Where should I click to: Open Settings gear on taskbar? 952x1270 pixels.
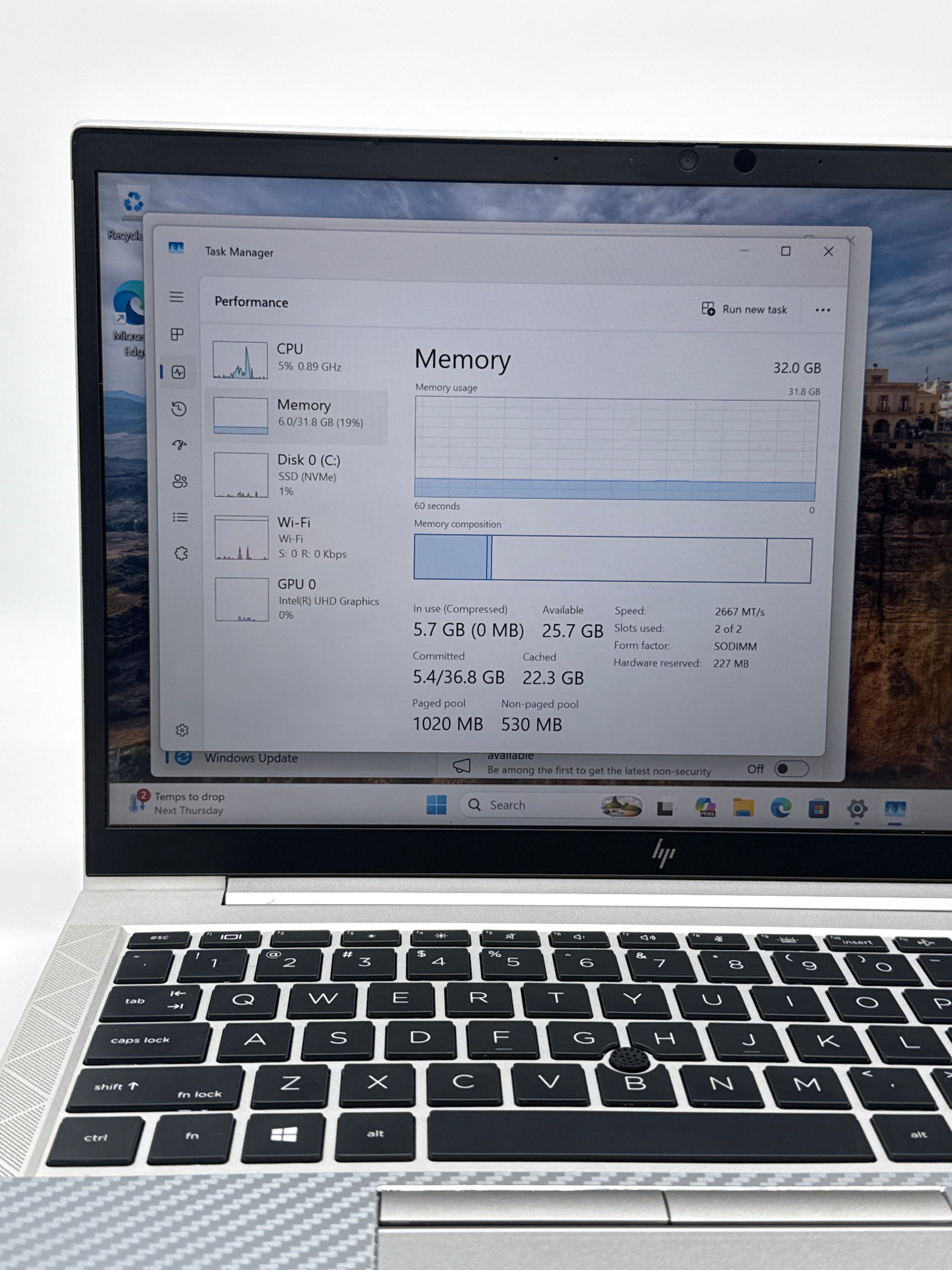point(857,809)
